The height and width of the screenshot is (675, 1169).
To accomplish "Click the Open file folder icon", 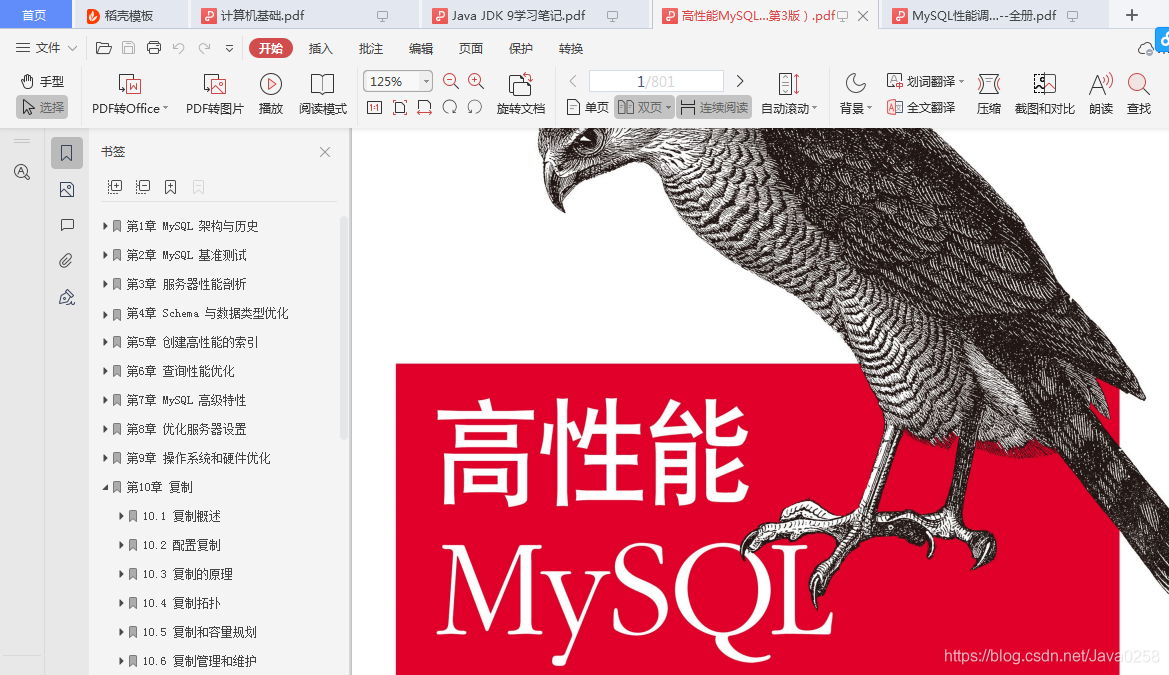I will tap(104, 48).
